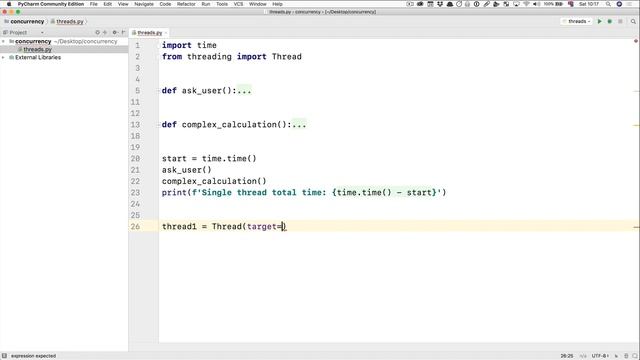Expand folded ellipsis after ask_user()
640x360 pixels.
point(244,91)
